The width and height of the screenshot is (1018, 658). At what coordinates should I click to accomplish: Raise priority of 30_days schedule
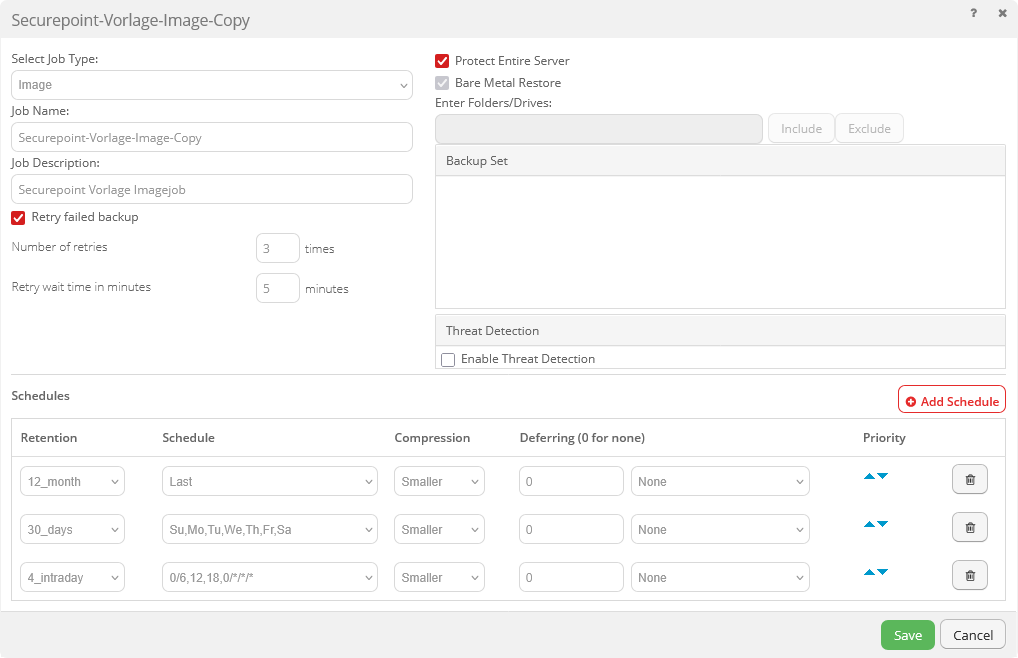point(869,524)
